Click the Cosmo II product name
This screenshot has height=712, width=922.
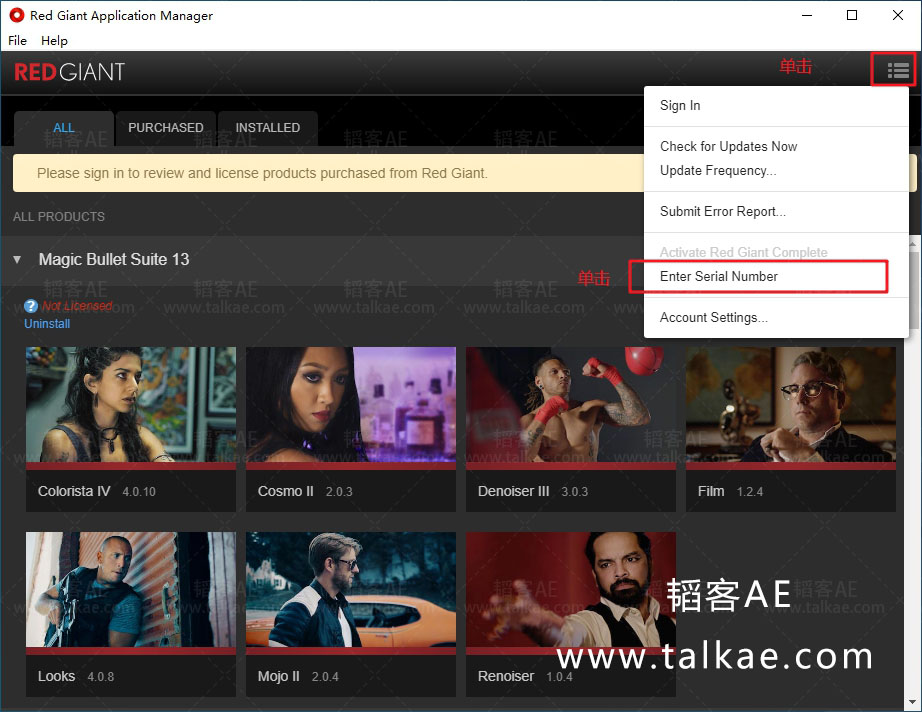pos(286,492)
